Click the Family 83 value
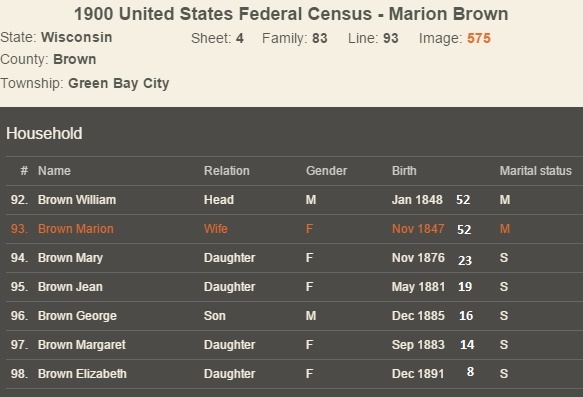The image size is (583, 397). (x=320, y=38)
